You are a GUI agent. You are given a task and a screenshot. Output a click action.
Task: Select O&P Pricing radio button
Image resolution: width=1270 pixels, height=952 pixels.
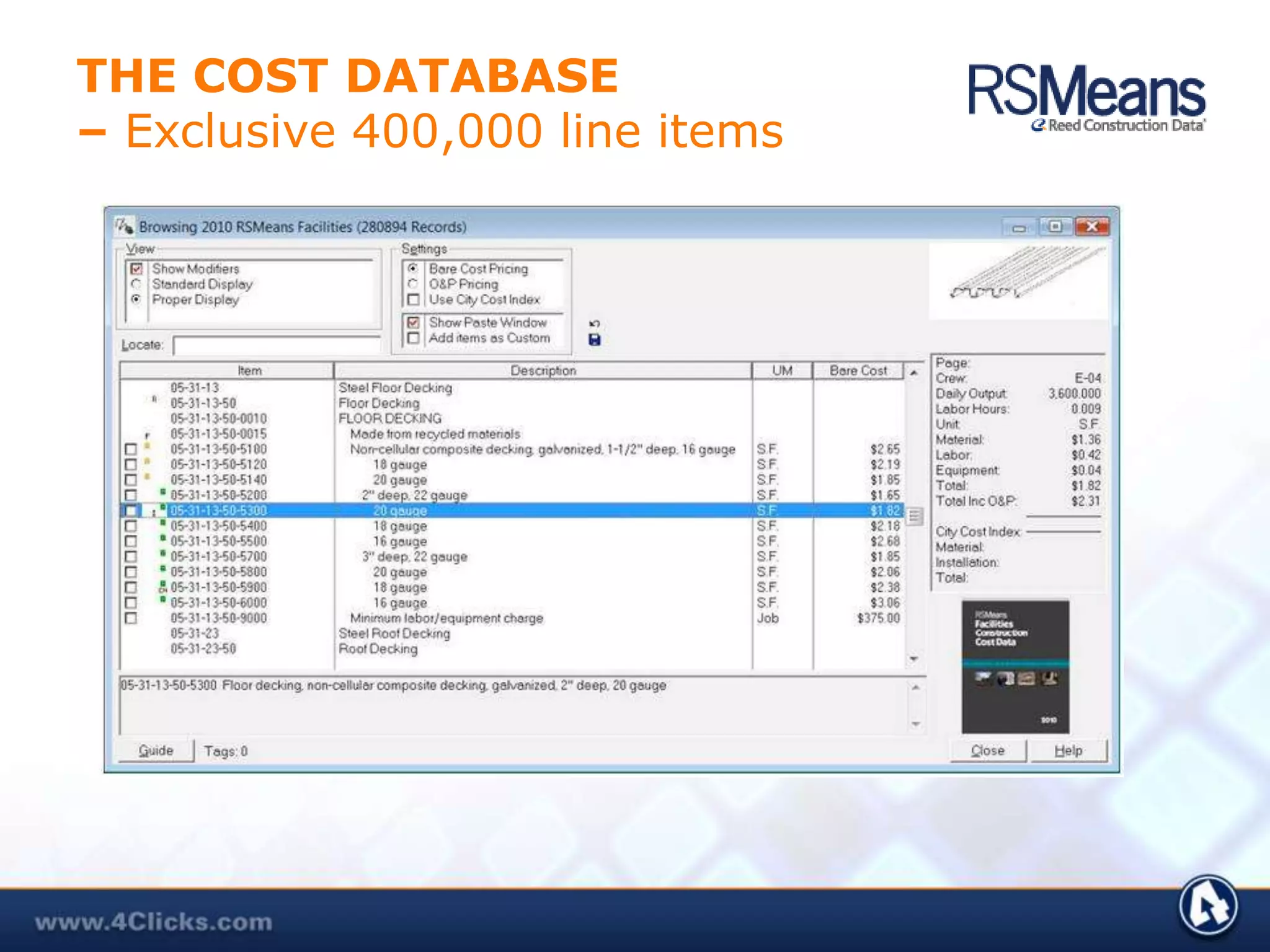[x=413, y=284]
